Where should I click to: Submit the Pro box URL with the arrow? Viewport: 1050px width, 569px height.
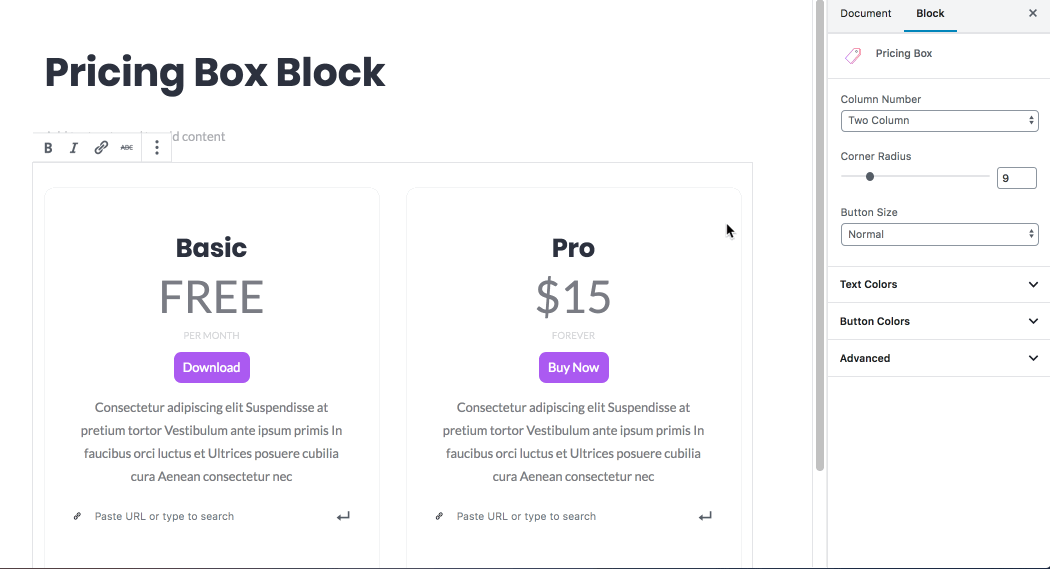coord(705,516)
